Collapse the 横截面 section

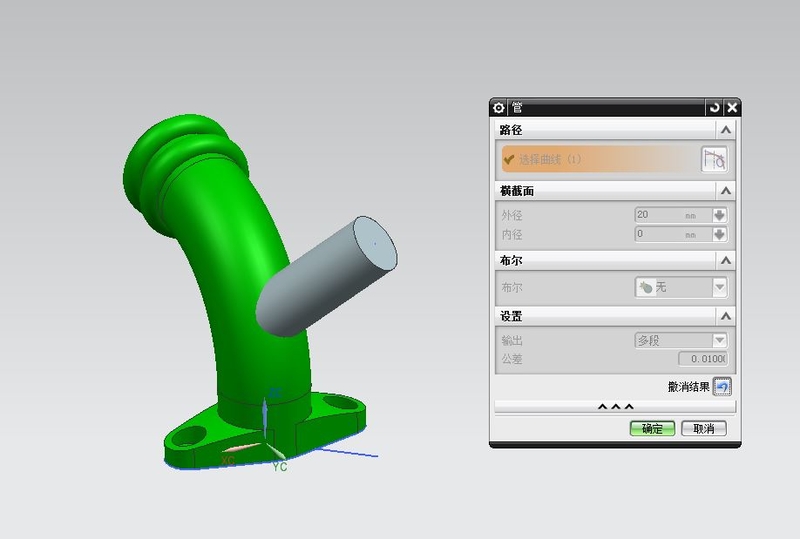pos(726,191)
